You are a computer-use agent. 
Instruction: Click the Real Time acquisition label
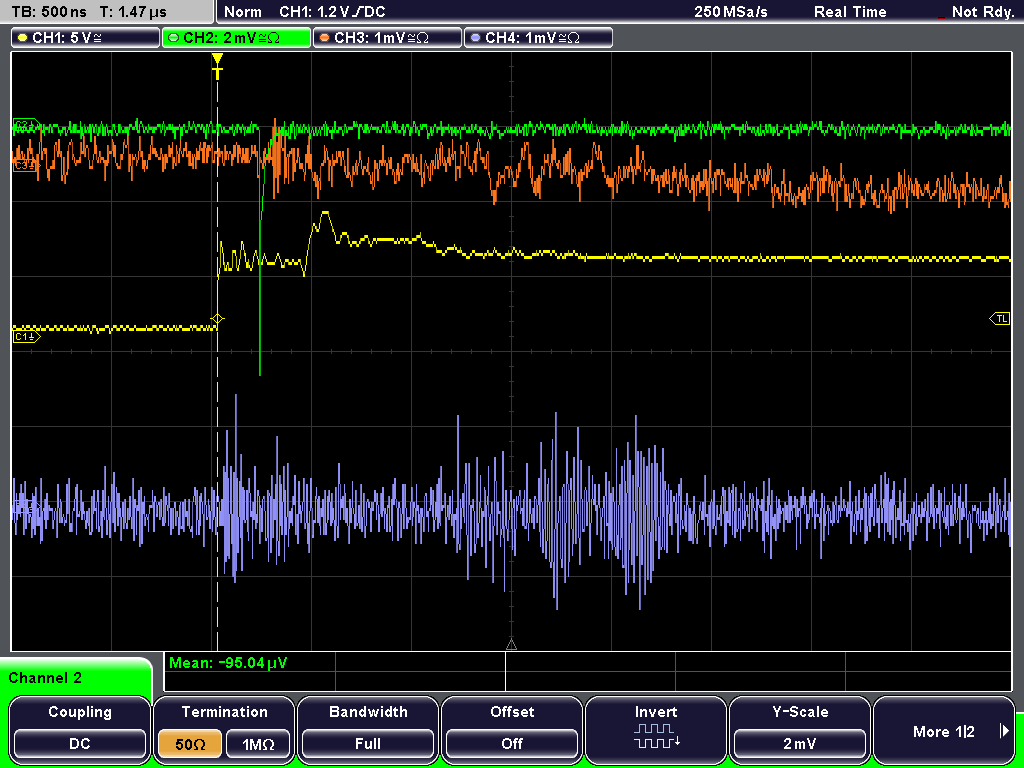(x=850, y=12)
